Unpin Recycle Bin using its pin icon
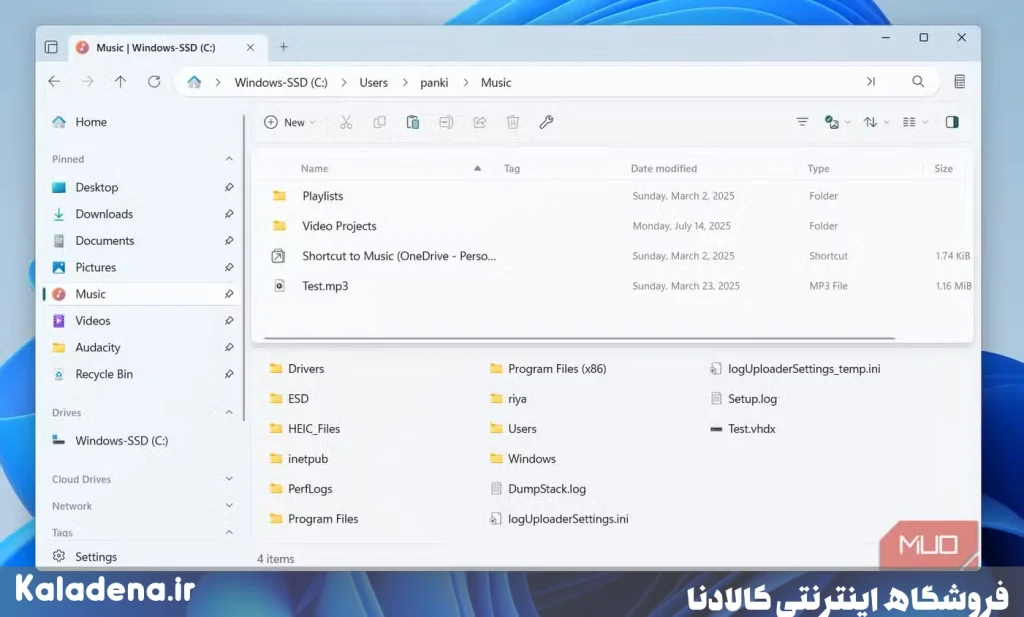 229,375
